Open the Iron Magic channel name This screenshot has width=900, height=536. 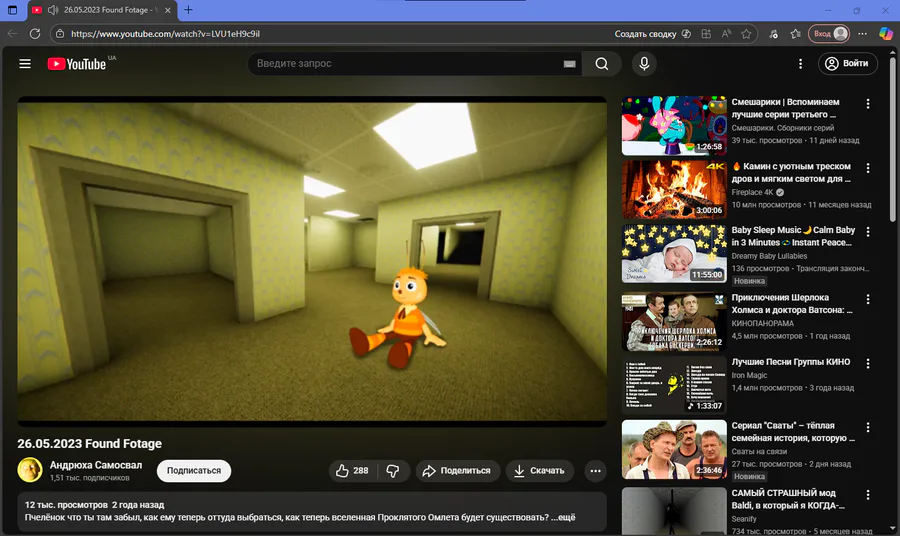coord(749,375)
